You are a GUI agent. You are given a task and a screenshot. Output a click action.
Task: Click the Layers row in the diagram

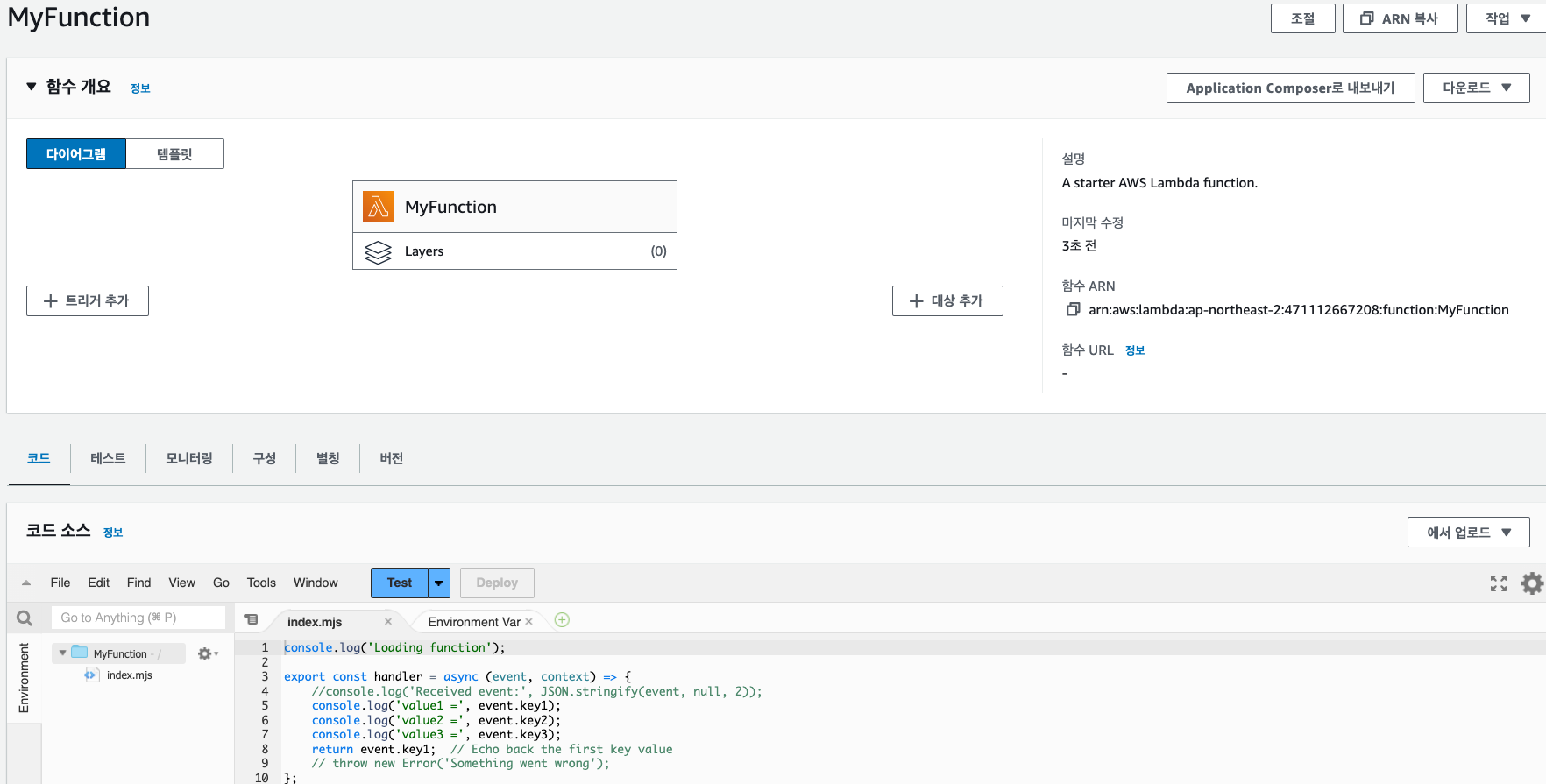514,251
